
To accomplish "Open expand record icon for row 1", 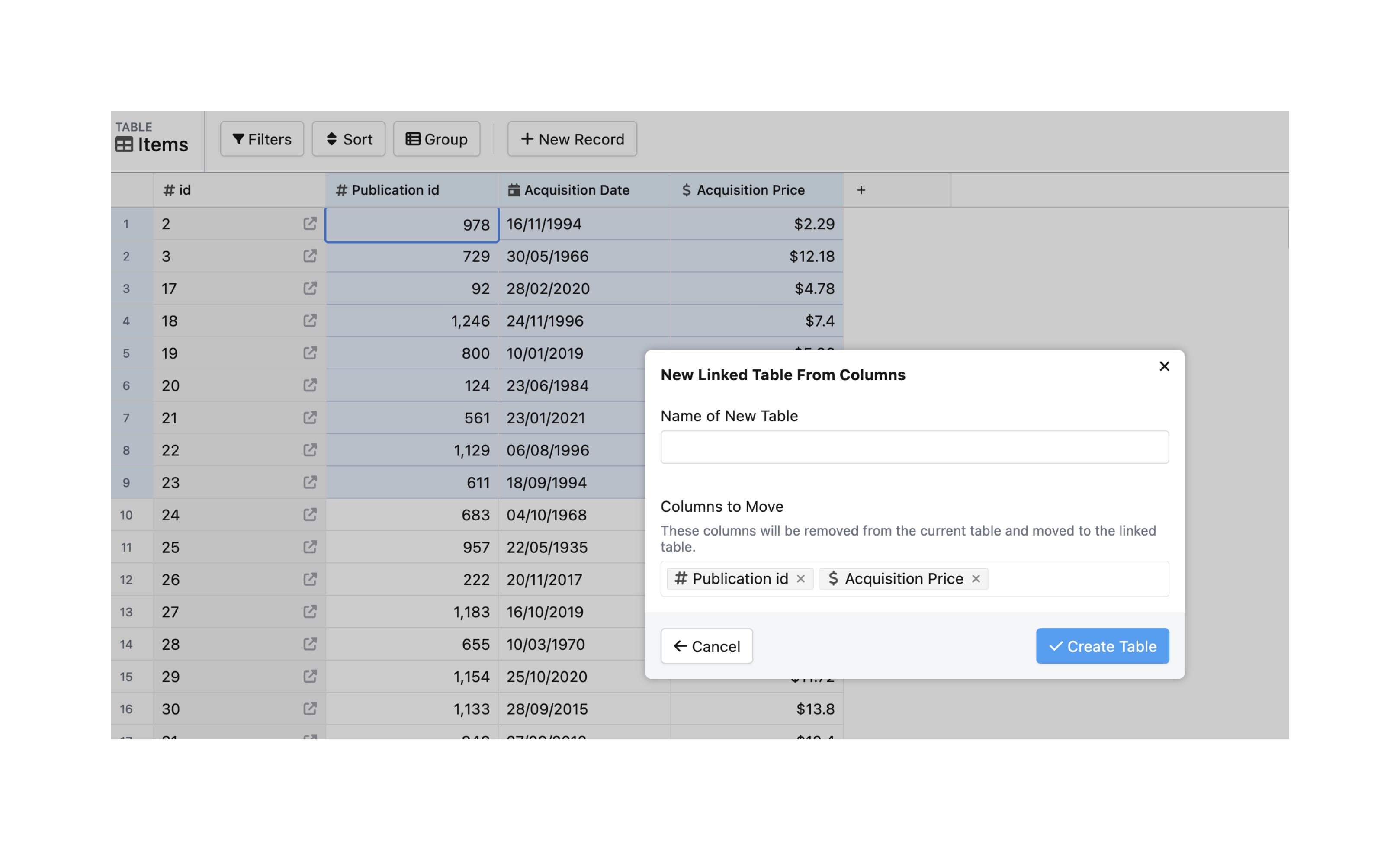I will (x=310, y=224).
